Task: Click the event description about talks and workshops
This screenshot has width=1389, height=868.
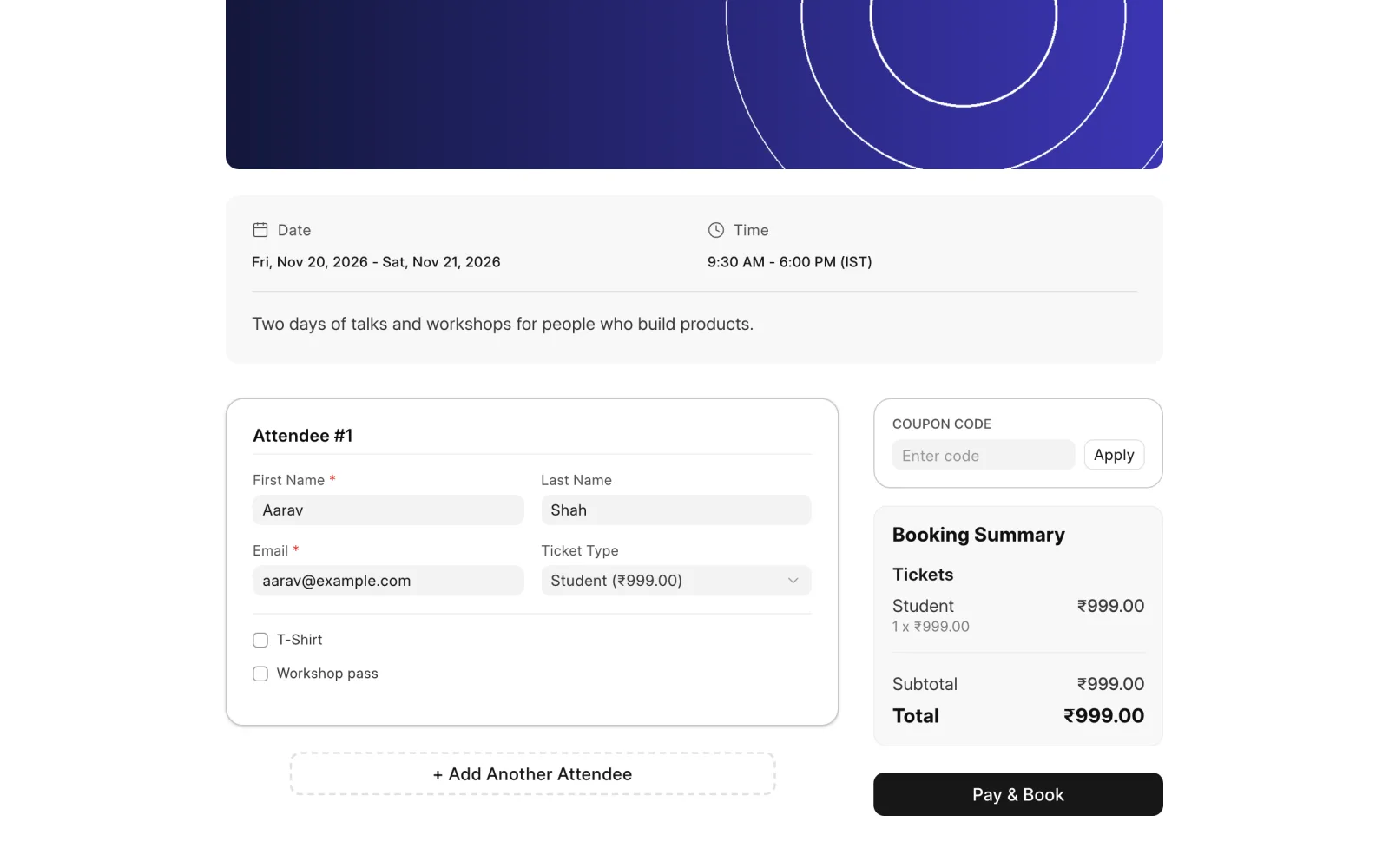Action: click(503, 324)
